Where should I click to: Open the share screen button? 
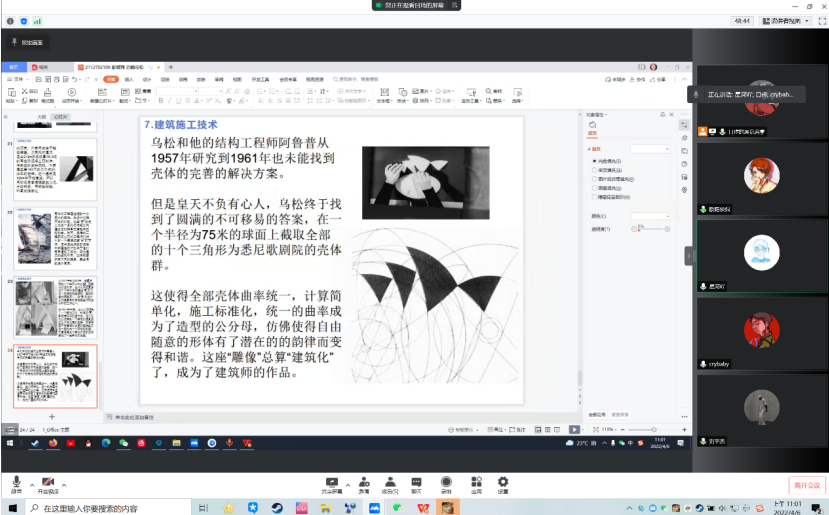(x=331, y=485)
